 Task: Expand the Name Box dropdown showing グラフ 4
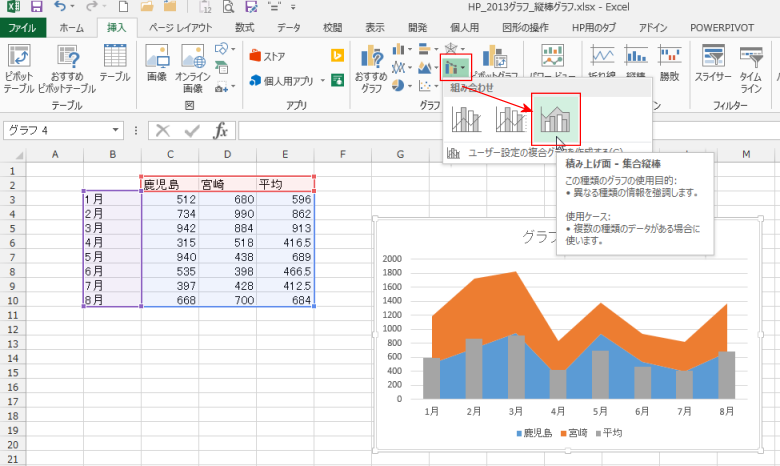click(x=118, y=131)
